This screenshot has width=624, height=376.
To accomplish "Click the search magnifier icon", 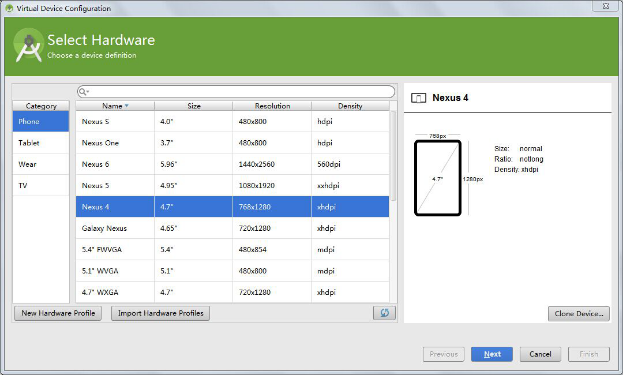I will pos(83,92).
